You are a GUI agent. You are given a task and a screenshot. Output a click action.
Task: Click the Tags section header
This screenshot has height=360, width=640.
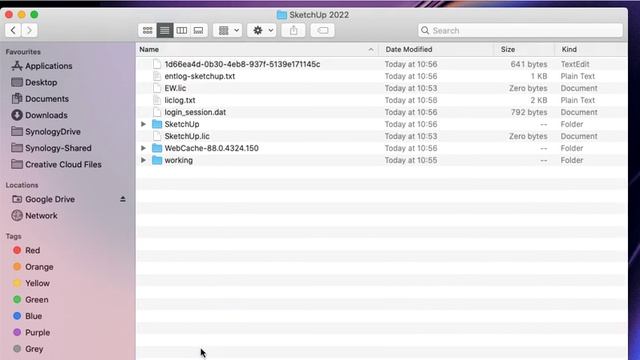[13, 236]
